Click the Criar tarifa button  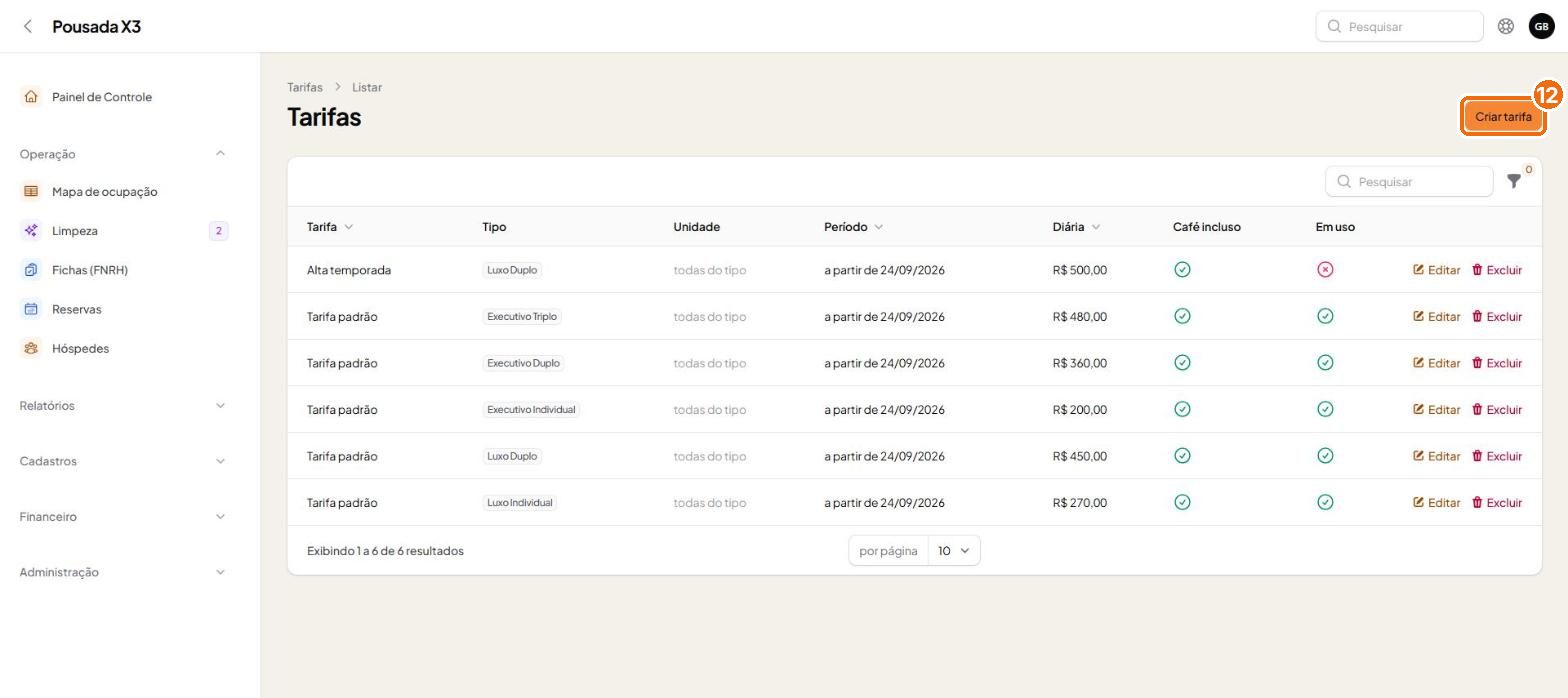(x=1503, y=117)
